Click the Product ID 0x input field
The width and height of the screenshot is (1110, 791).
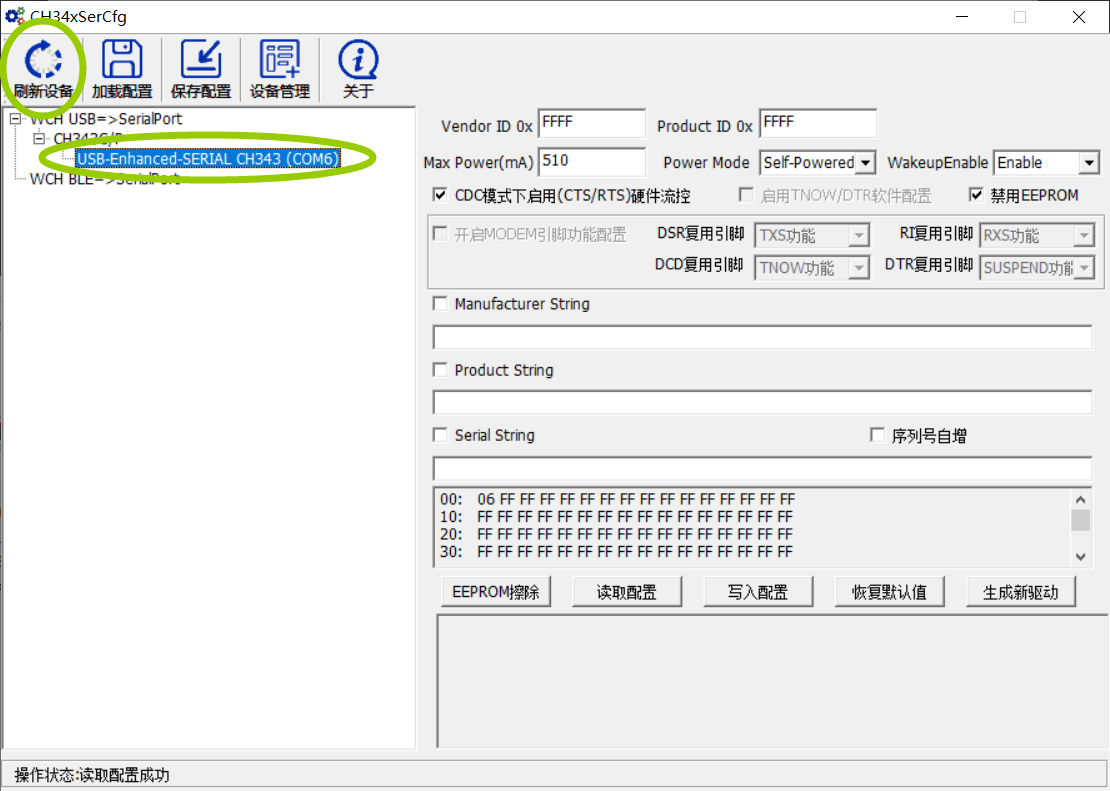pyautogui.click(x=818, y=123)
